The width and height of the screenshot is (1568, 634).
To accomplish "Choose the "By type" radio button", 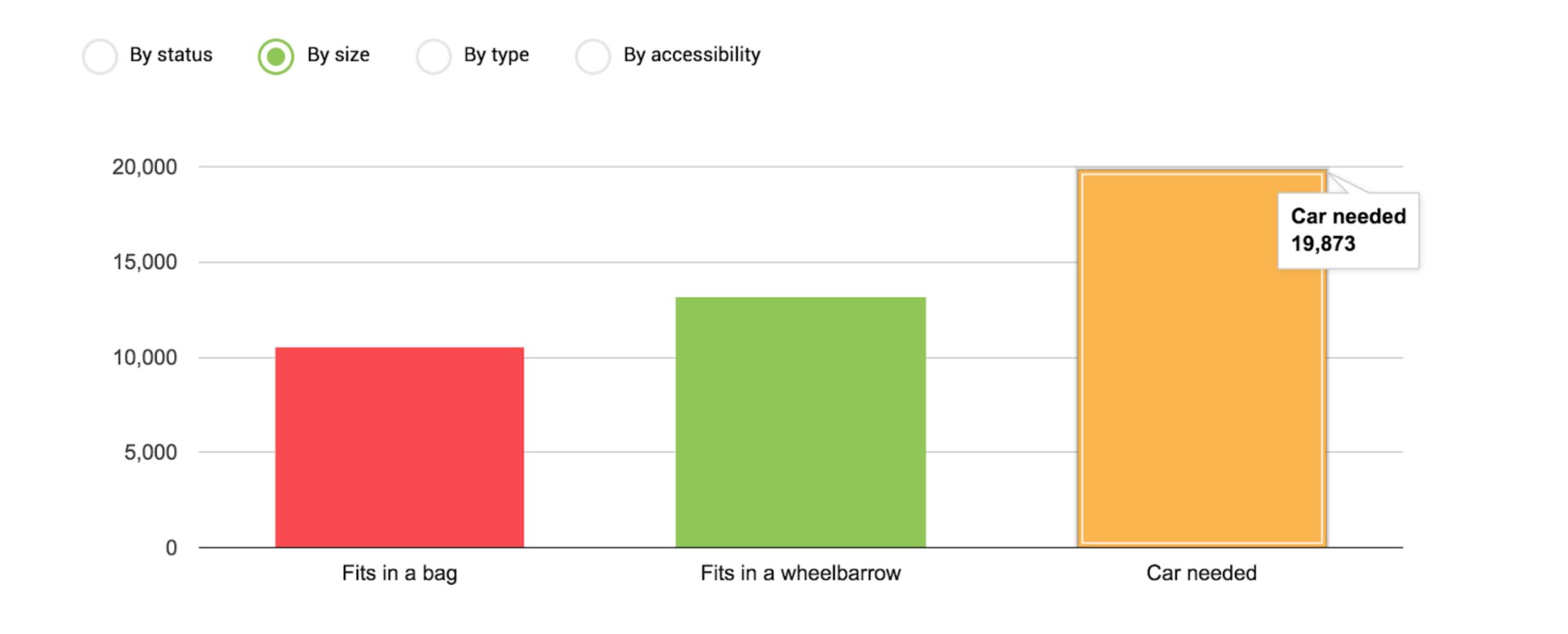I will pos(434,56).
